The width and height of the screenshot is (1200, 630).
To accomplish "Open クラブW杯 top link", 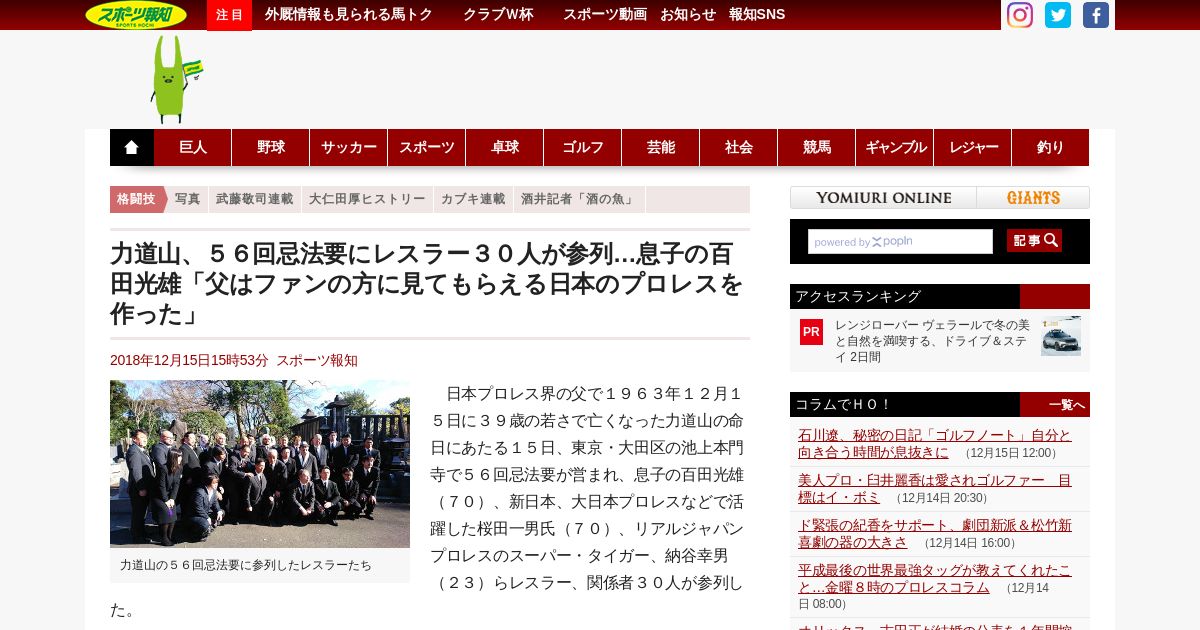I will (498, 15).
